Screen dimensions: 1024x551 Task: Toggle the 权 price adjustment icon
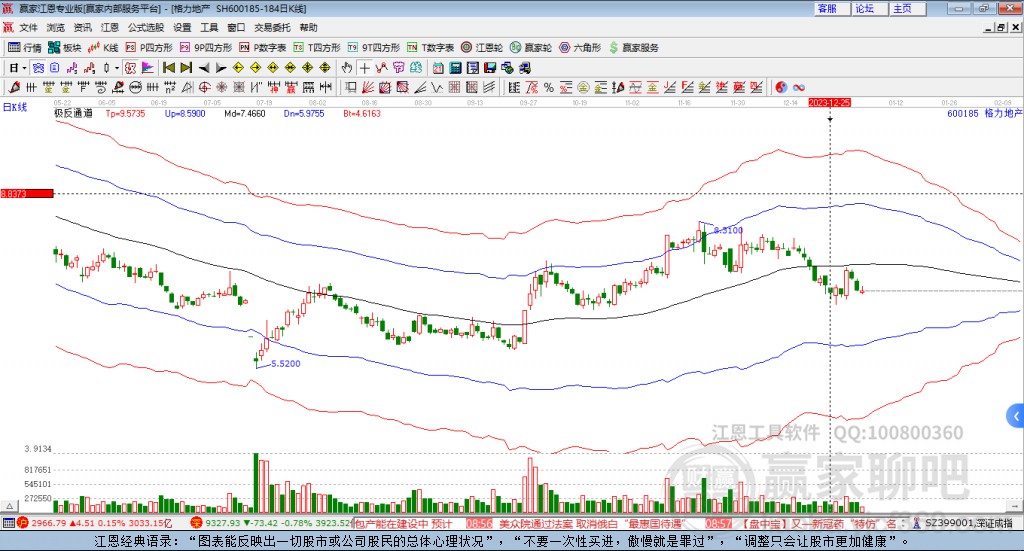tap(130, 68)
